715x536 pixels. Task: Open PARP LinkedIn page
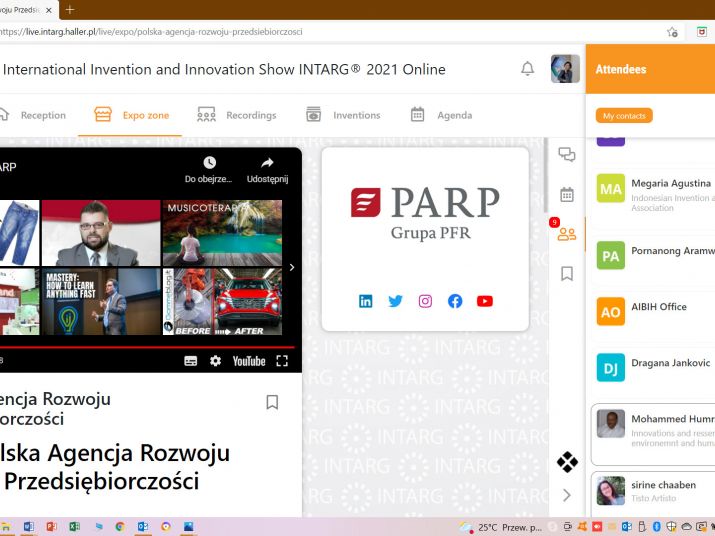point(366,301)
